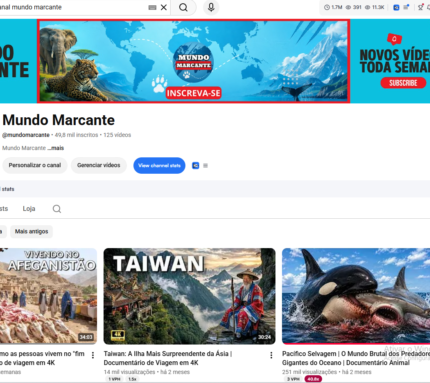Image resolution: width=430 pixels, height=383 pixels.
Task: Click the trophy icon with red dot
Action: coord(421,7)
